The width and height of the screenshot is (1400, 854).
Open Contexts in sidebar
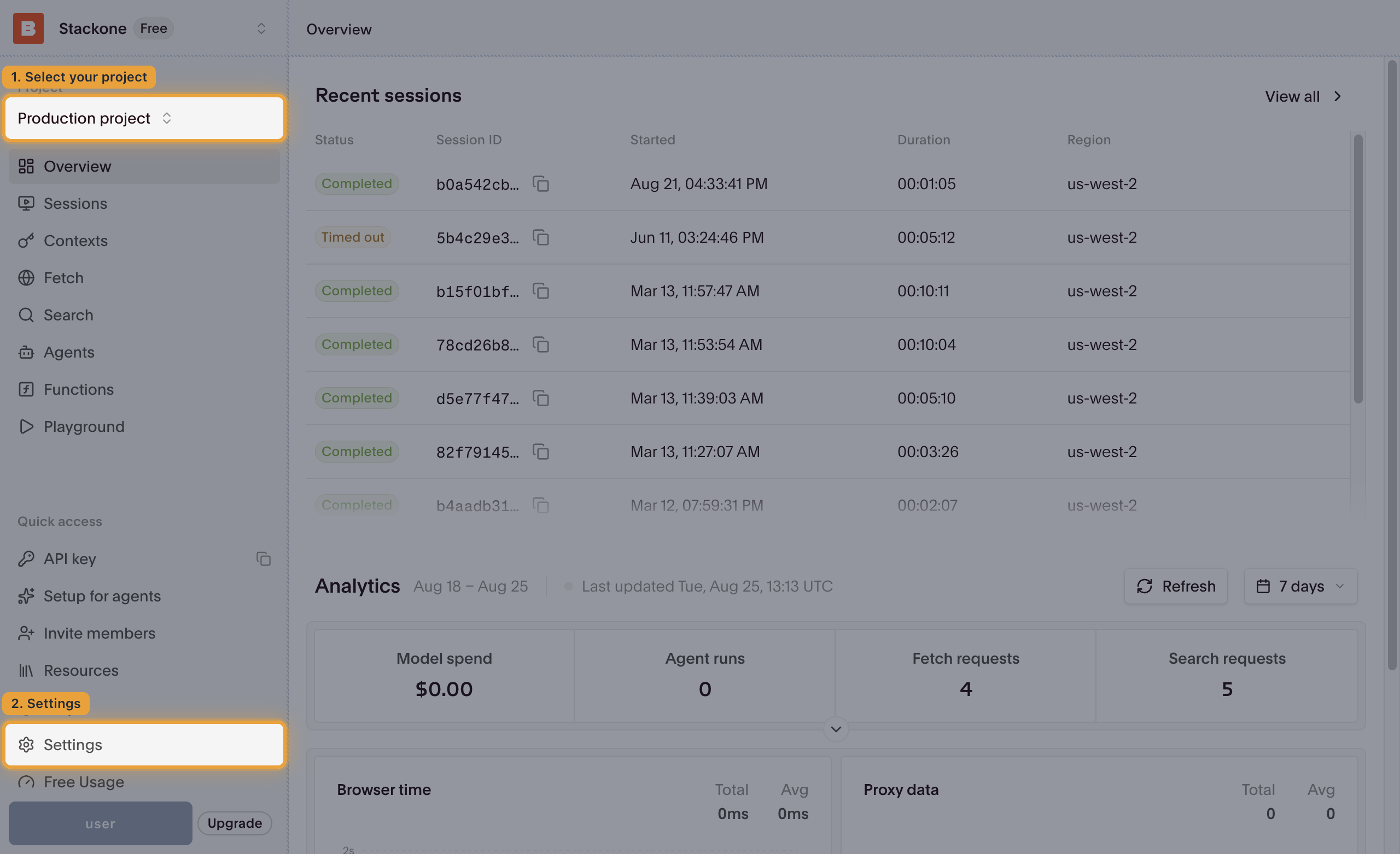pyautogui.click(x=144, y=241)
